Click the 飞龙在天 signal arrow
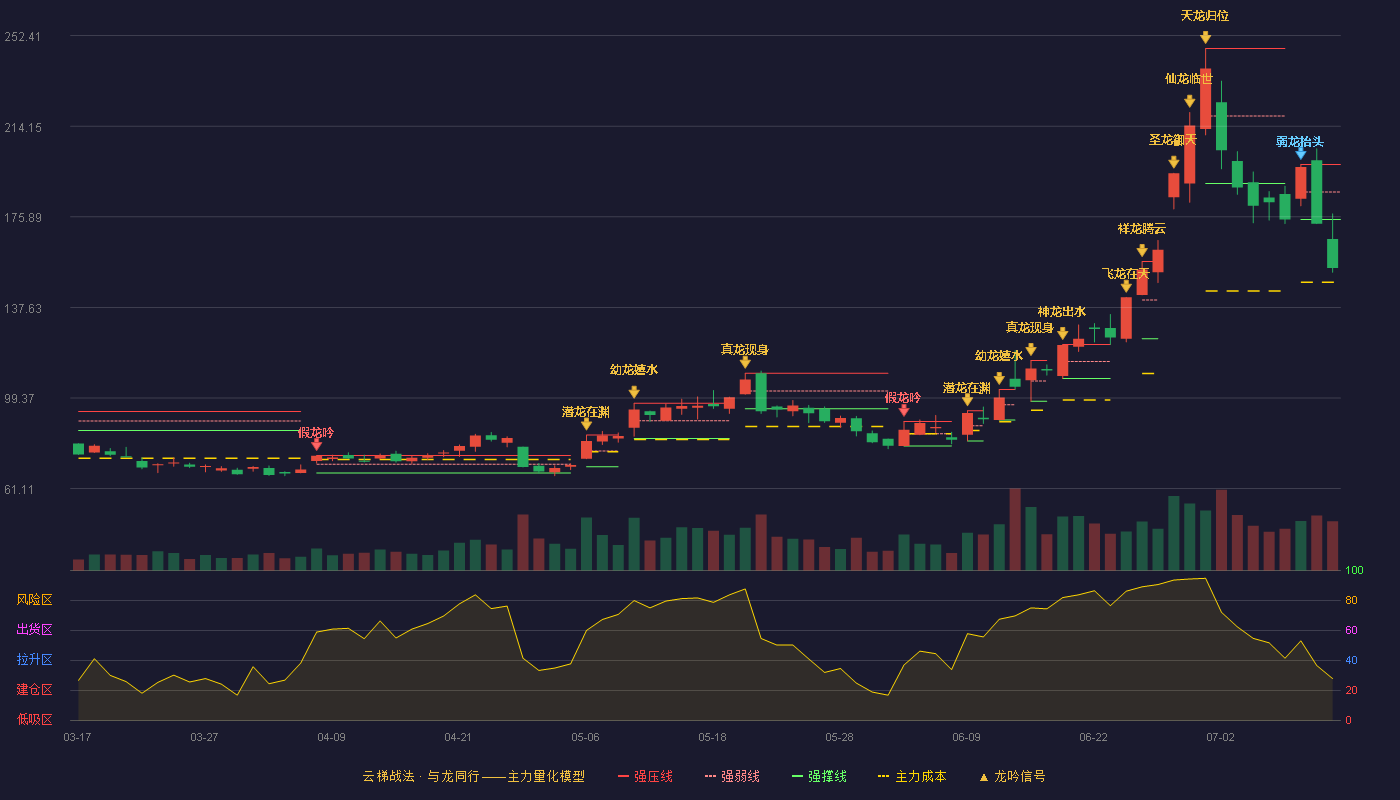 [x=1126, y=286]
